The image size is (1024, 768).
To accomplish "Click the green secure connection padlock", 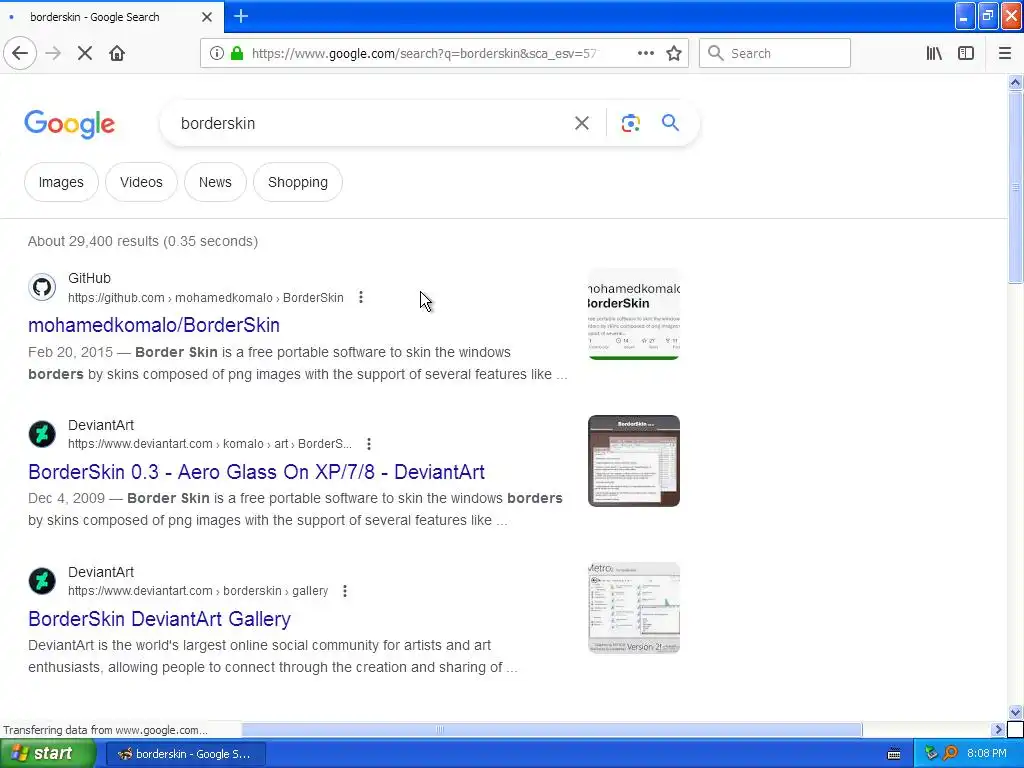I will (x=237, y=54).
